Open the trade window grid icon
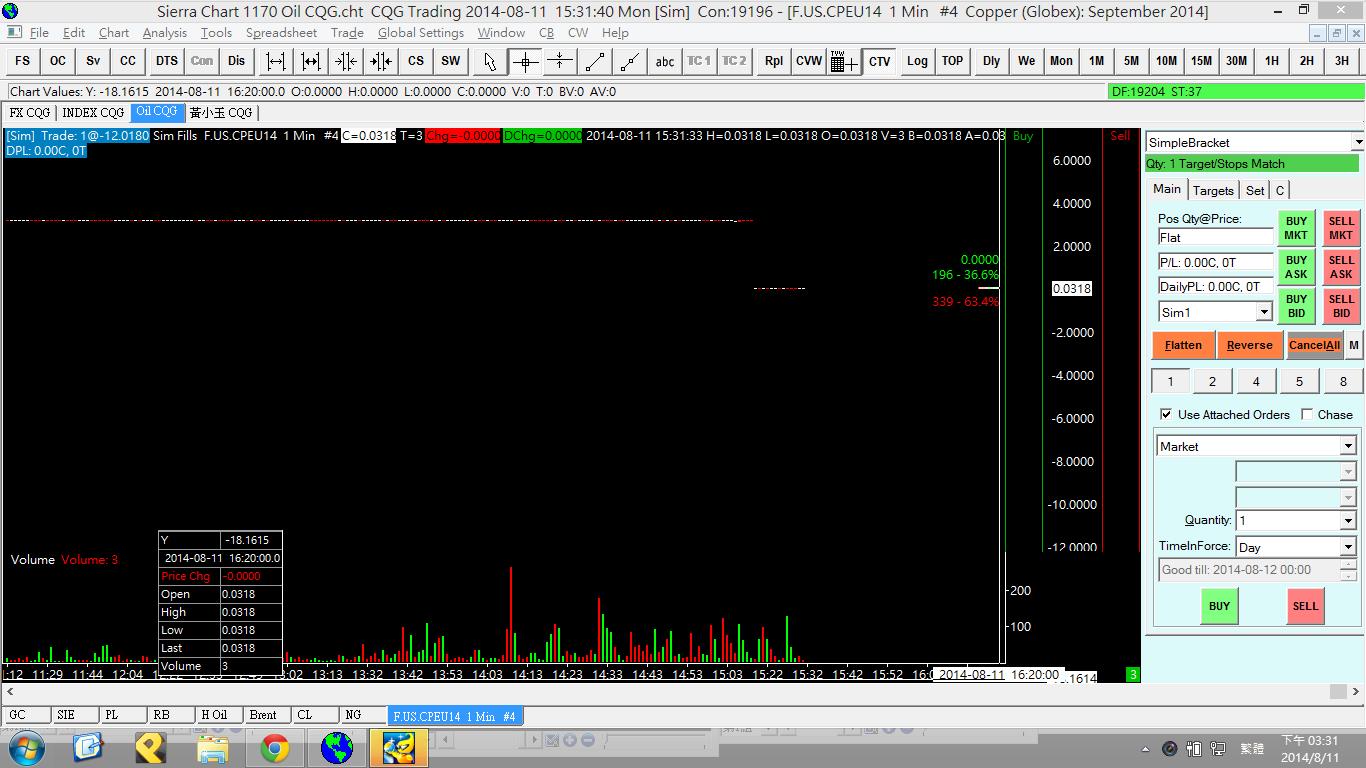 click(844, 61)
